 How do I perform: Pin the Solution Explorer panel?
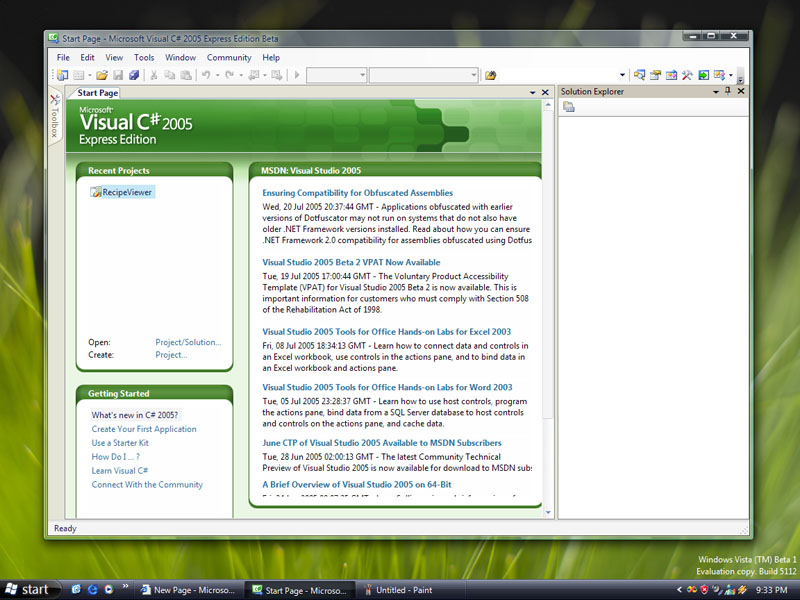coord(728,91)
